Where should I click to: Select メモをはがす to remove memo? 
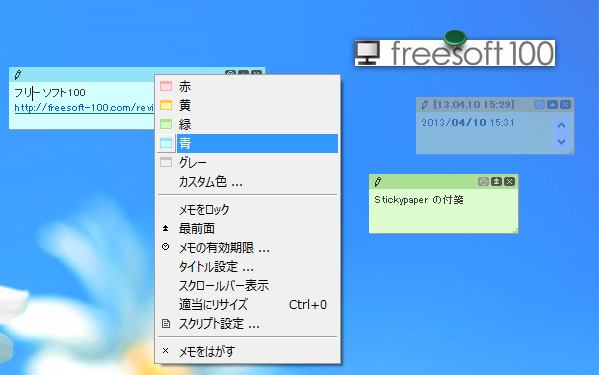[x=248, y=351]
